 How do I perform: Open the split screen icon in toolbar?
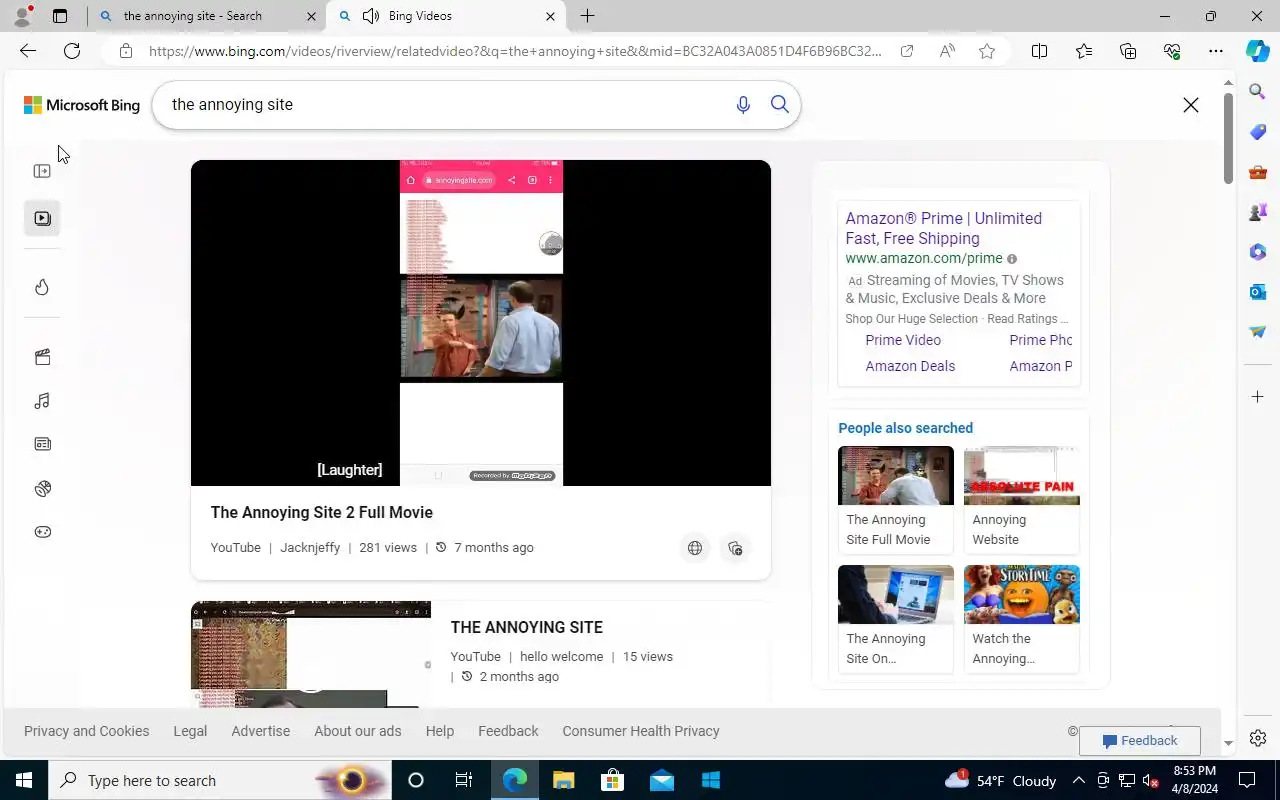coord(1040,51)
